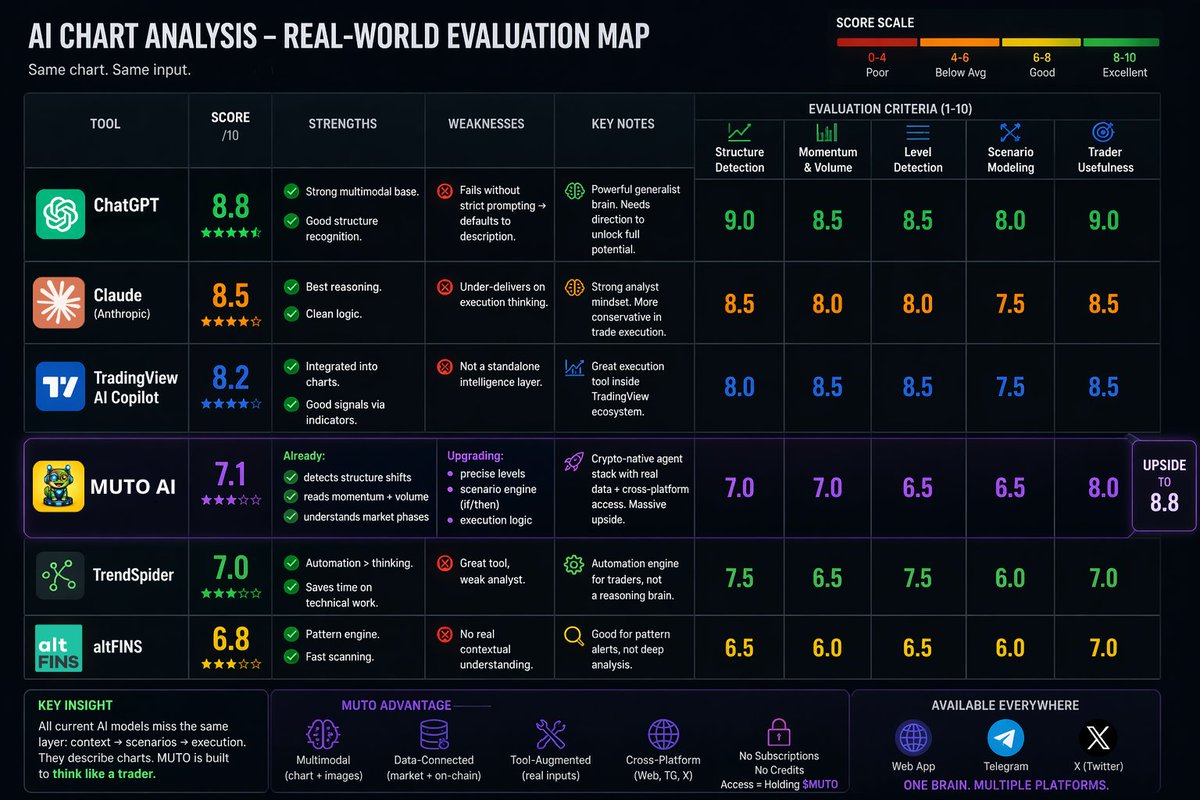
Task: Click the red X beside 'Not a standalone'
Action: pyautogui.click(x=444, y=367)
